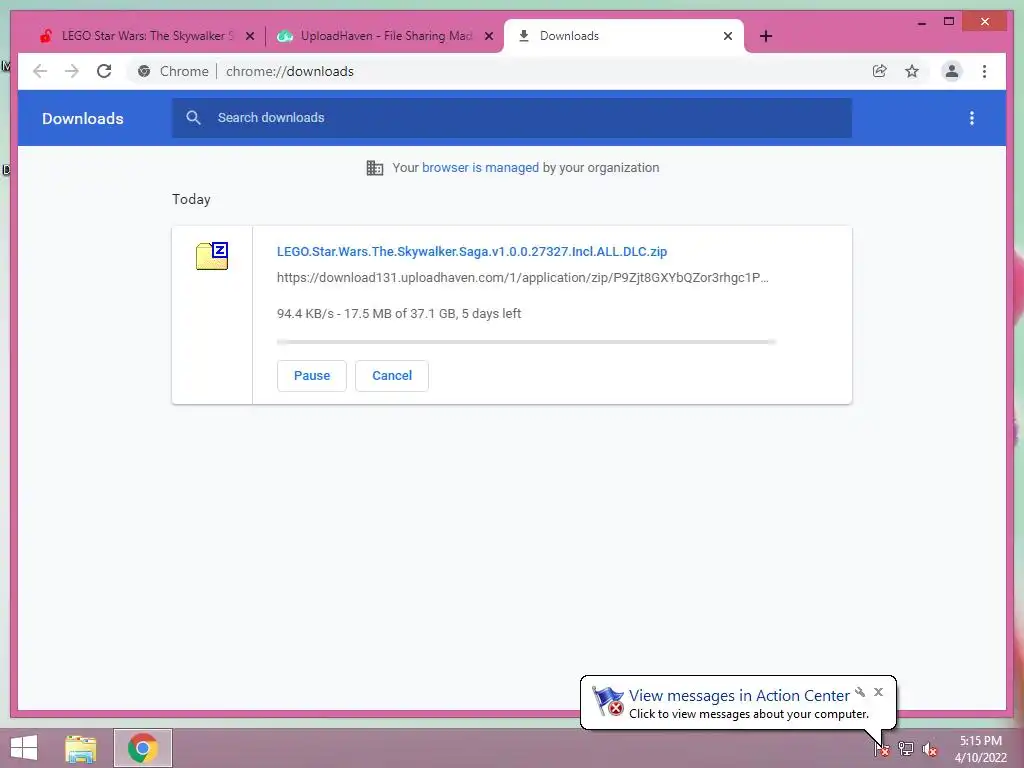Open a new tab with plus button
Viewport: 1024px width, 768px height.
click(766, 37)
